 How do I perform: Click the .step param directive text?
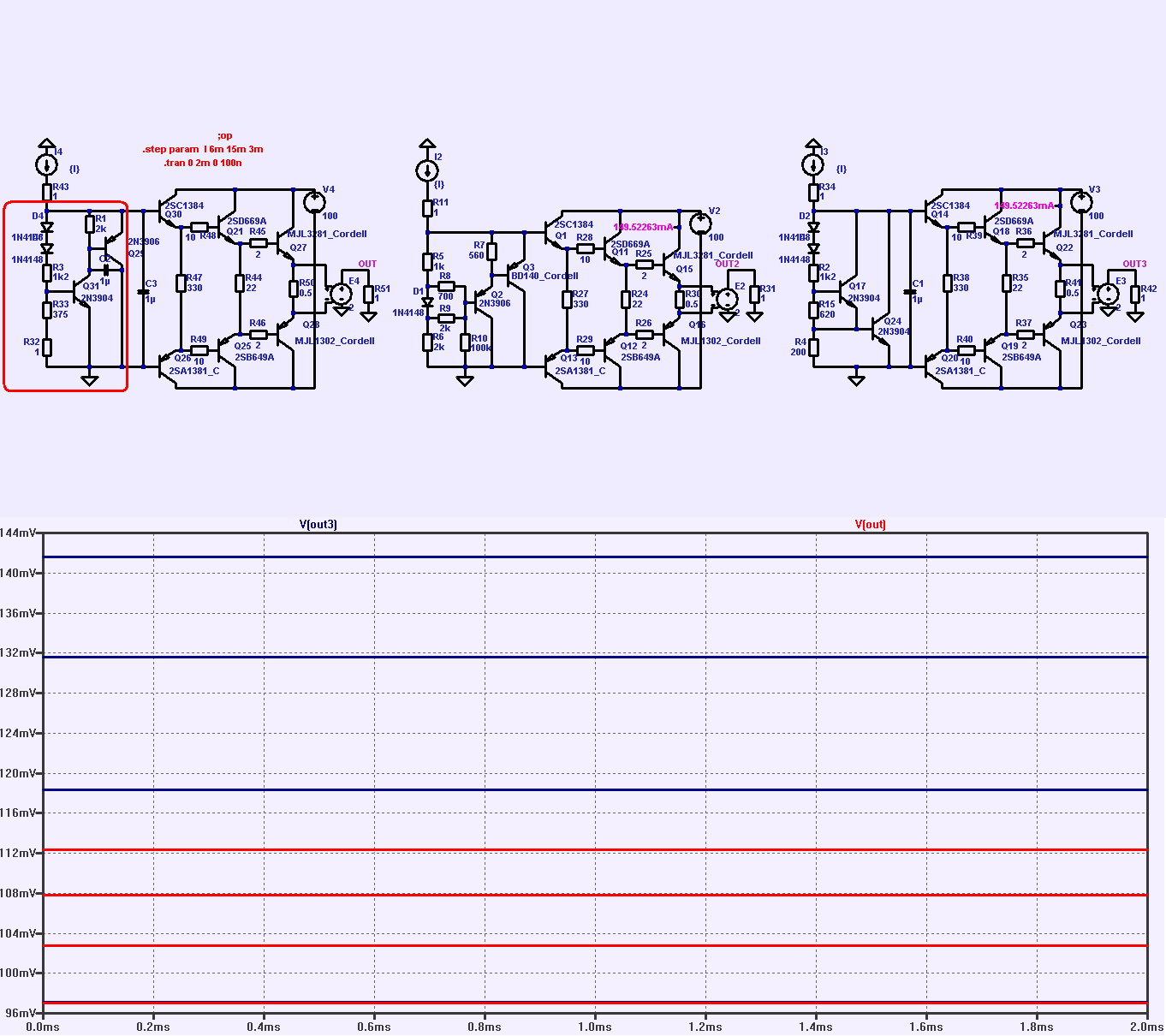tap(203, 149)
